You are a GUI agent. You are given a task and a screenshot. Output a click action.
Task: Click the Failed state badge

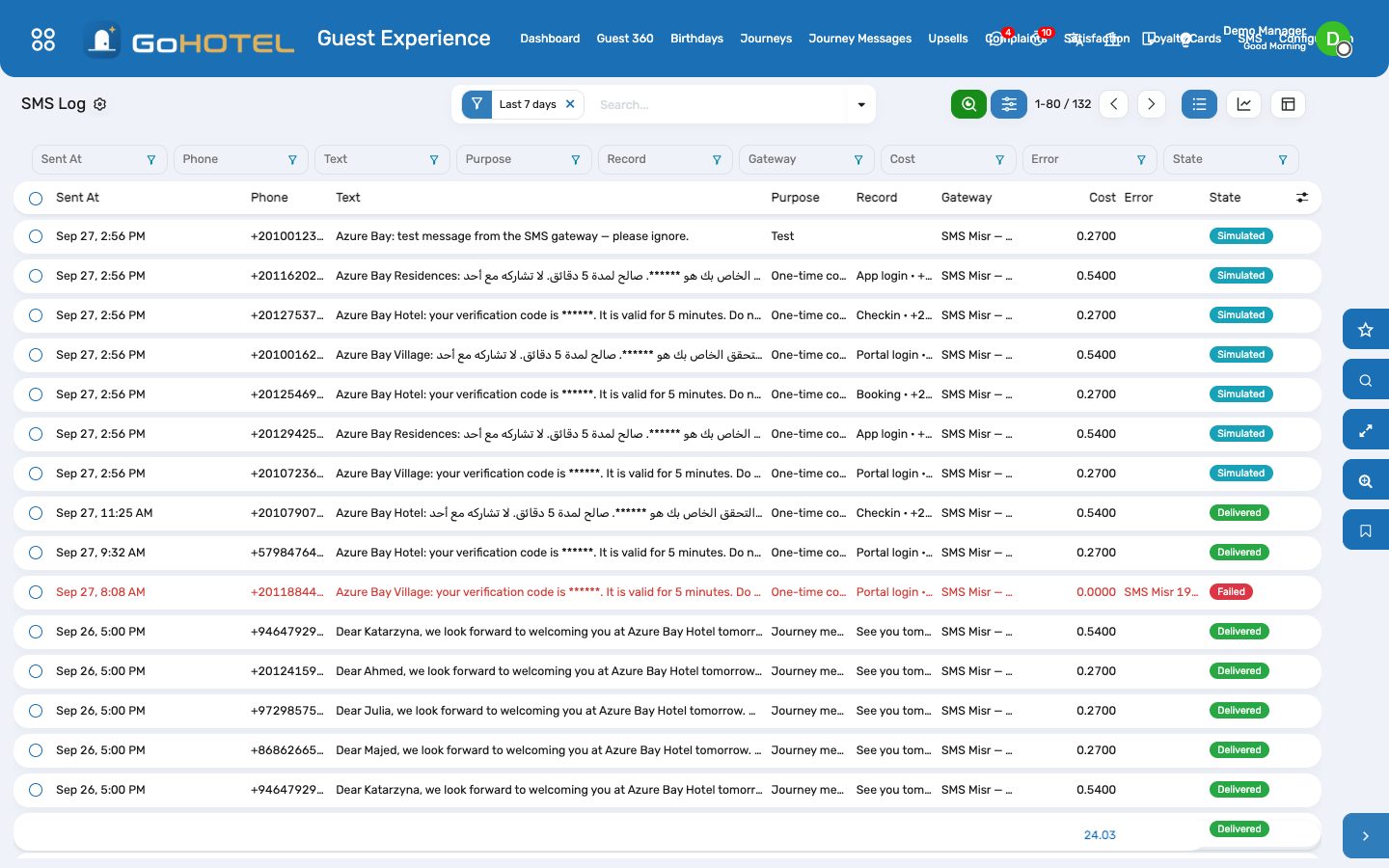1231,592
